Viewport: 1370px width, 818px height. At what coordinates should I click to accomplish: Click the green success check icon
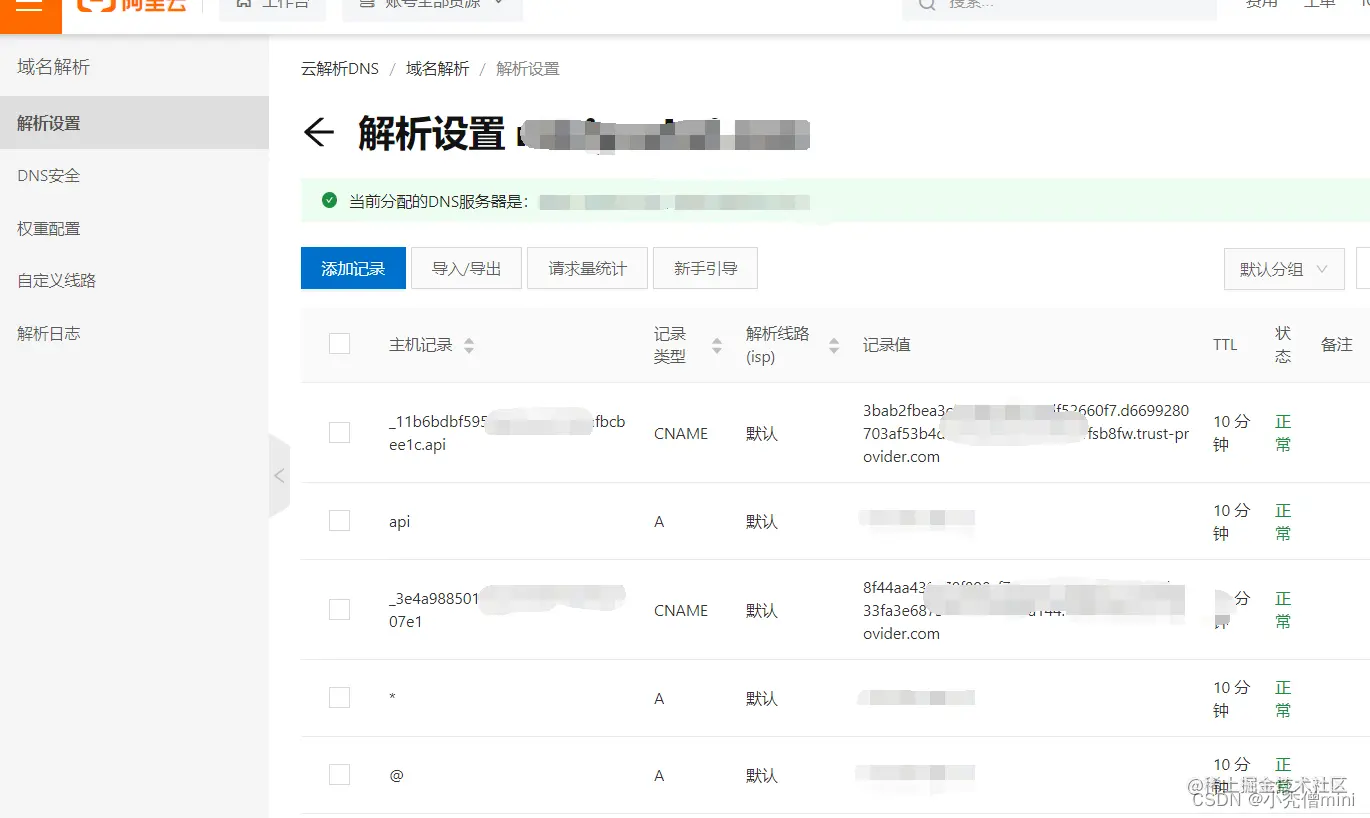[328, 199]
